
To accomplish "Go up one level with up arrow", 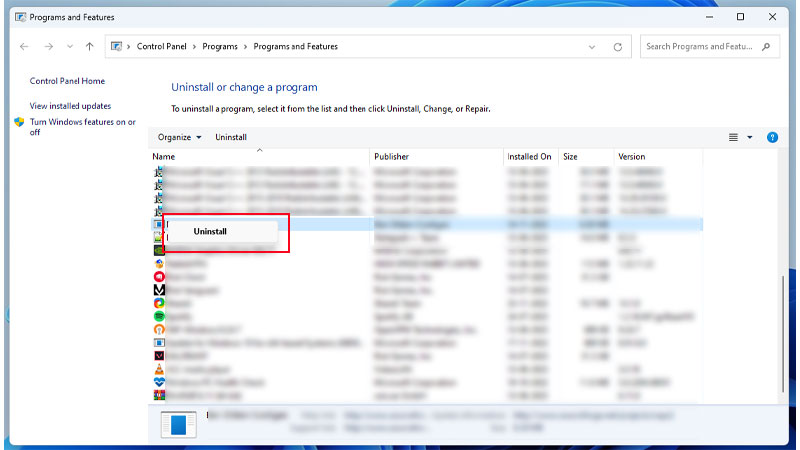I will tap(90, 46).
